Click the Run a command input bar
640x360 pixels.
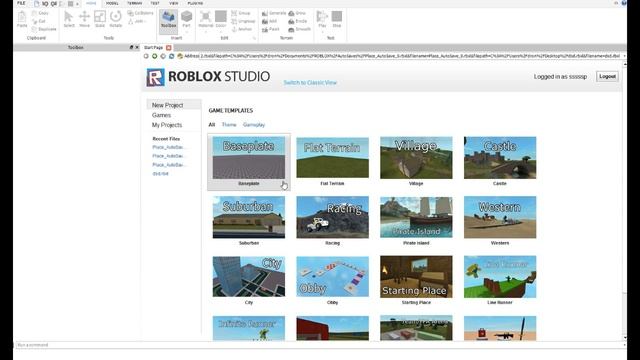320,345
